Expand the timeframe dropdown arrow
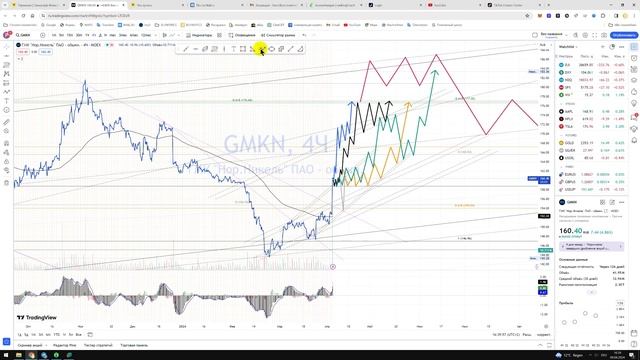Screen dimensions: 640x360 (156, 35)
